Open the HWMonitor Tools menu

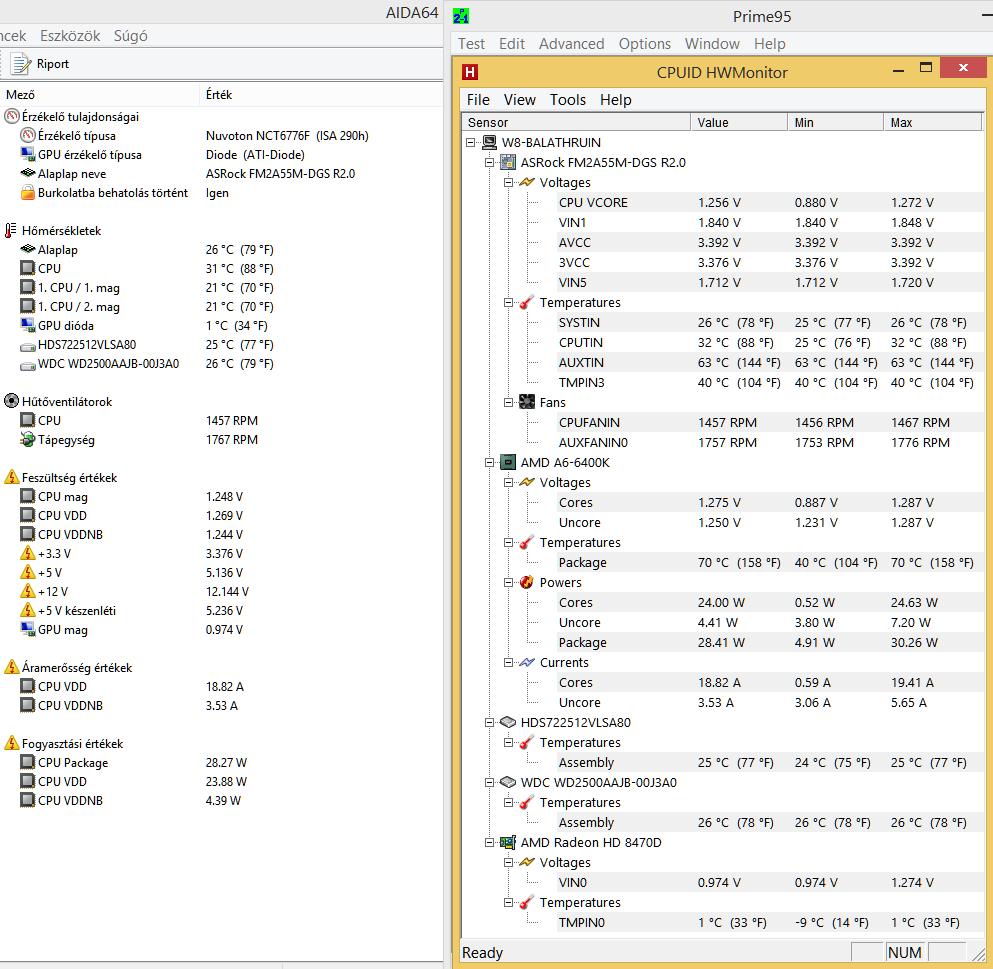tap(567, 100)
